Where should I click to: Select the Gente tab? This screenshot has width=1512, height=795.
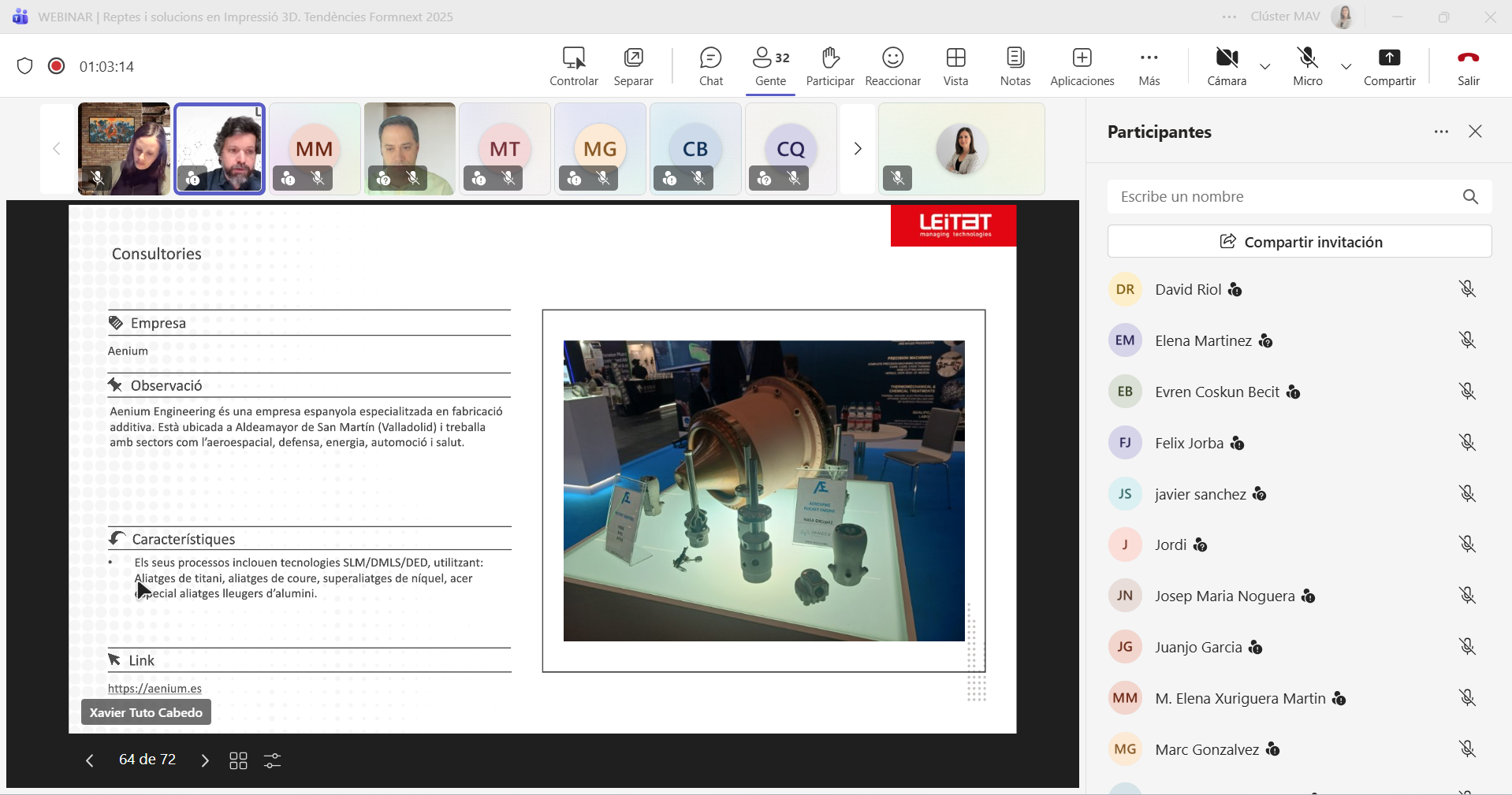pyautogui.click(x=770, y=66)
